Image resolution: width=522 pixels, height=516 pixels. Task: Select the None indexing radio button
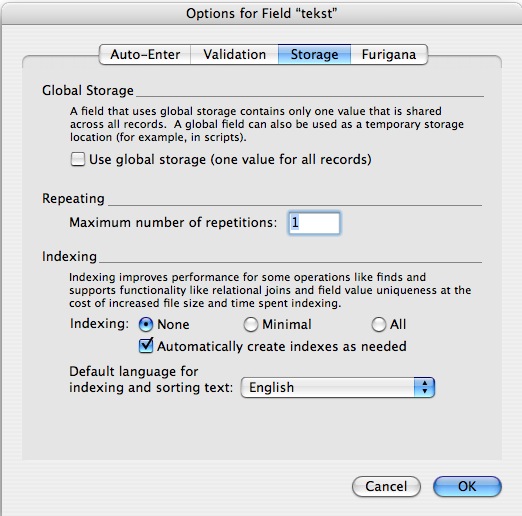pyautogui.click(x=146, y=324)
